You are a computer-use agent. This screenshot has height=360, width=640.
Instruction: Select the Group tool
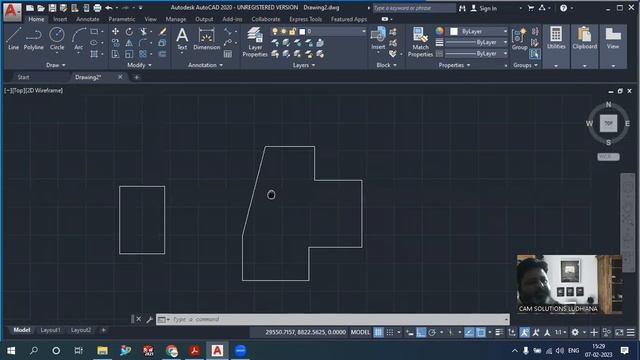520,40
